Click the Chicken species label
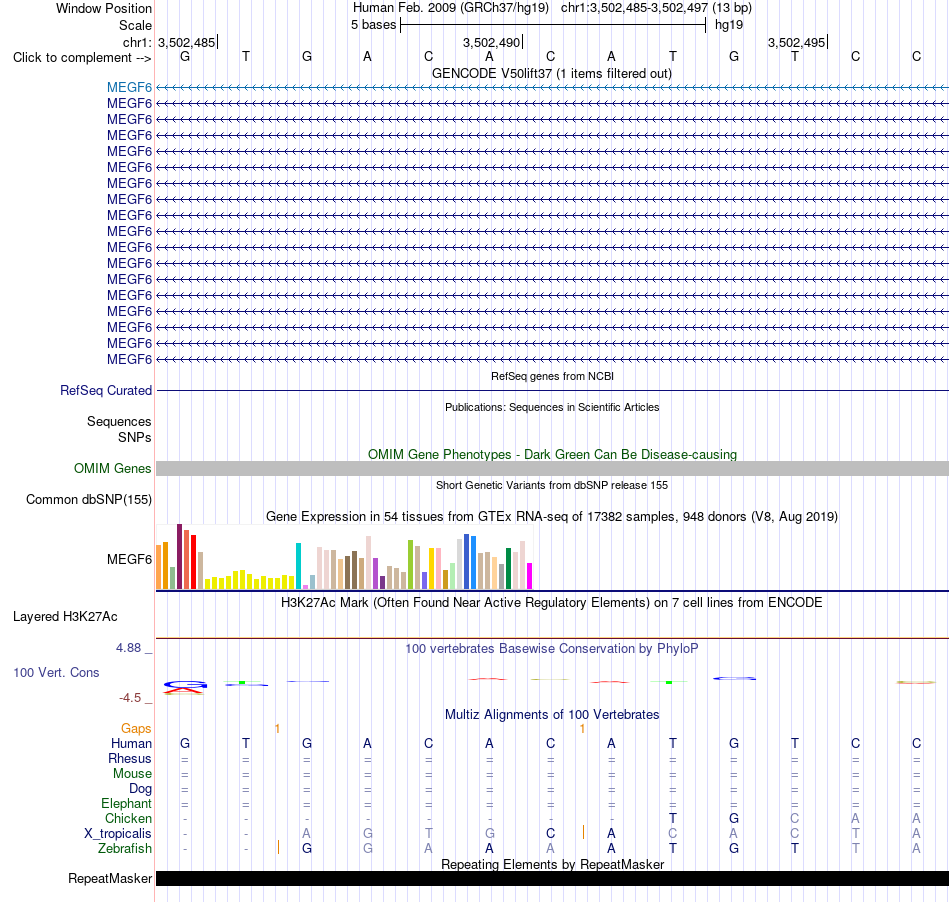Image resolution: width=950 pixels, height=902 pixels. tap(128, 818)
